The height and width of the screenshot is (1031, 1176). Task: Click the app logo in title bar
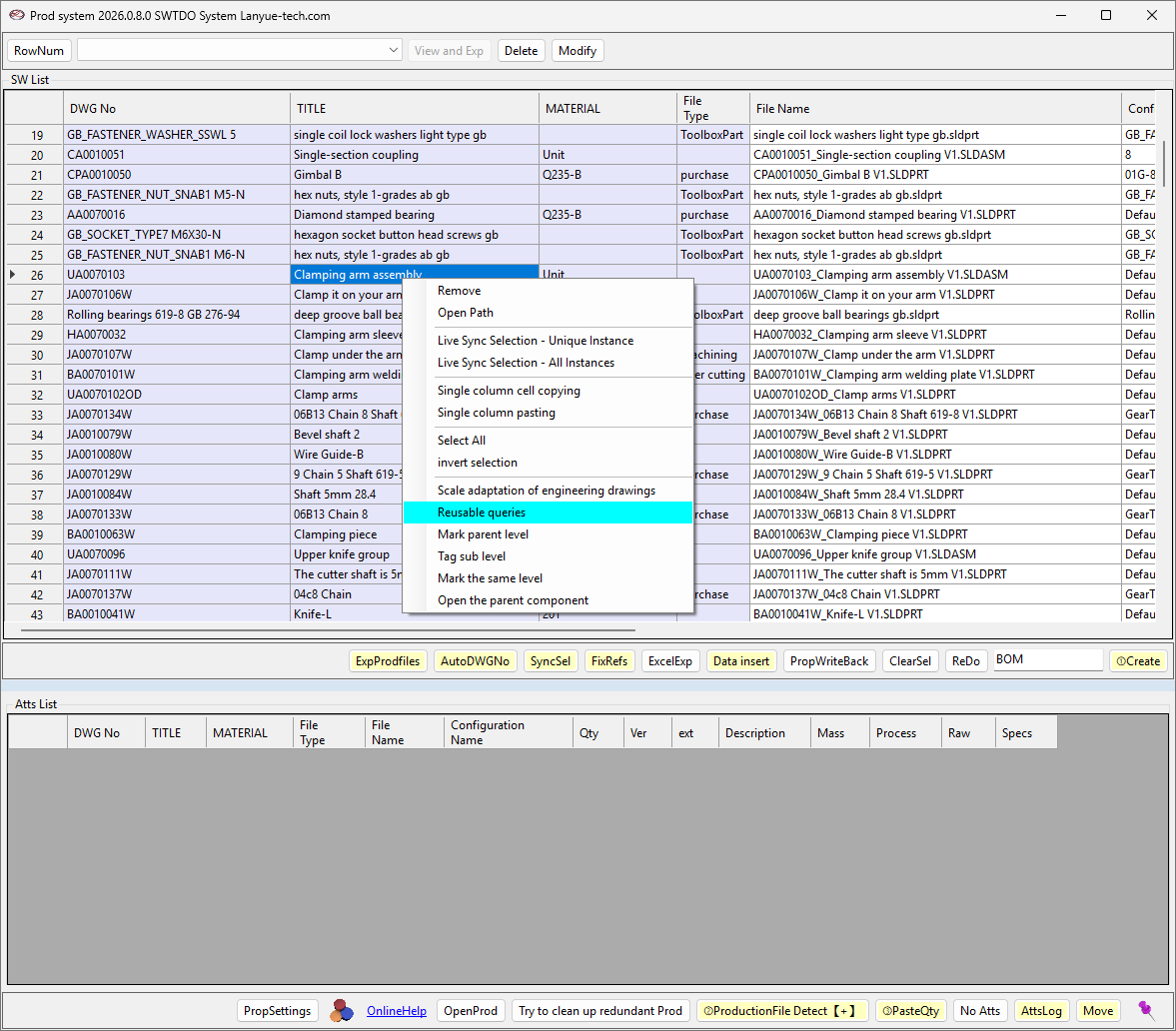[16, 16]
